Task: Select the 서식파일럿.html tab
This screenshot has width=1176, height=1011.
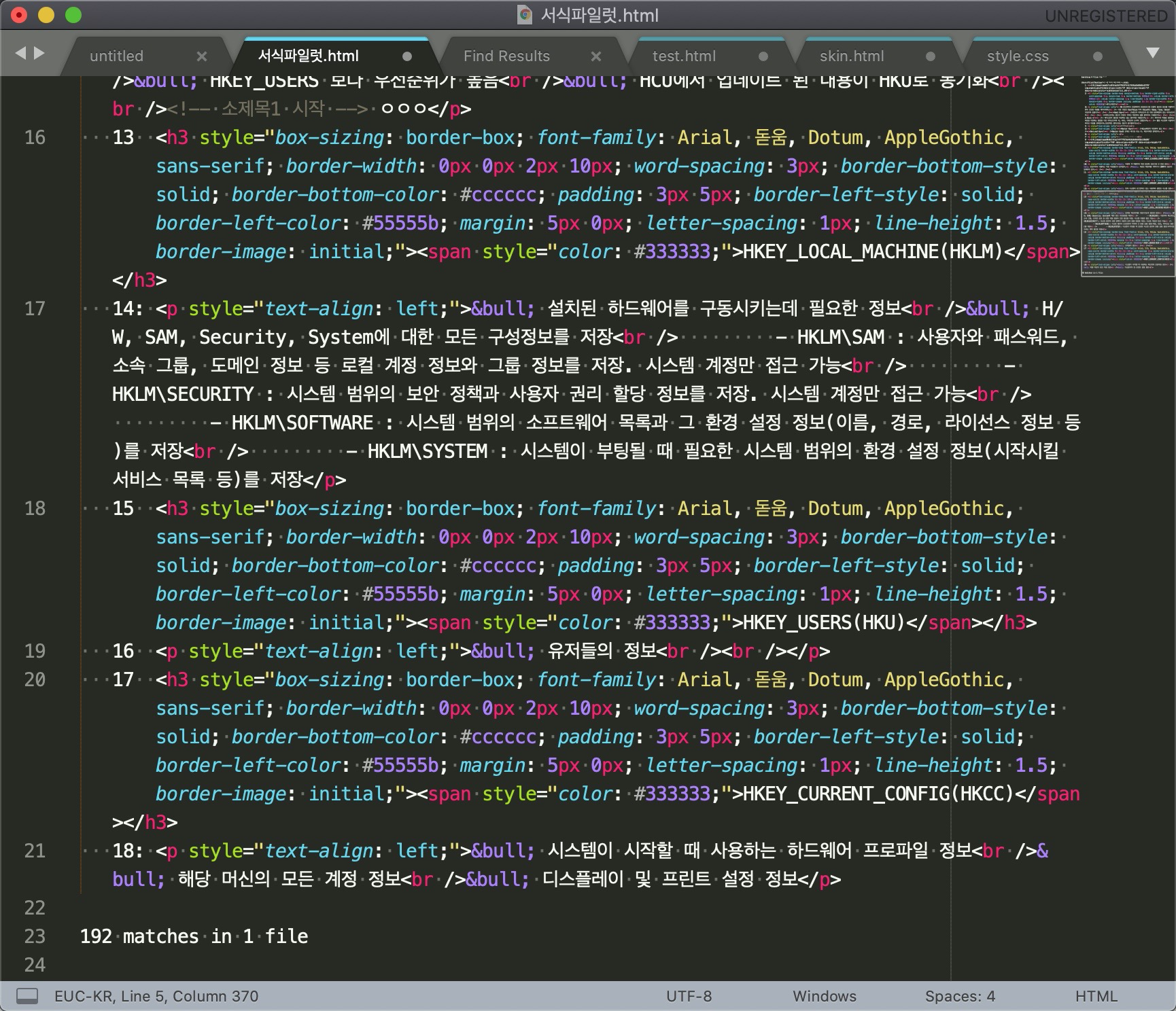Action: [x=308, y=56]
